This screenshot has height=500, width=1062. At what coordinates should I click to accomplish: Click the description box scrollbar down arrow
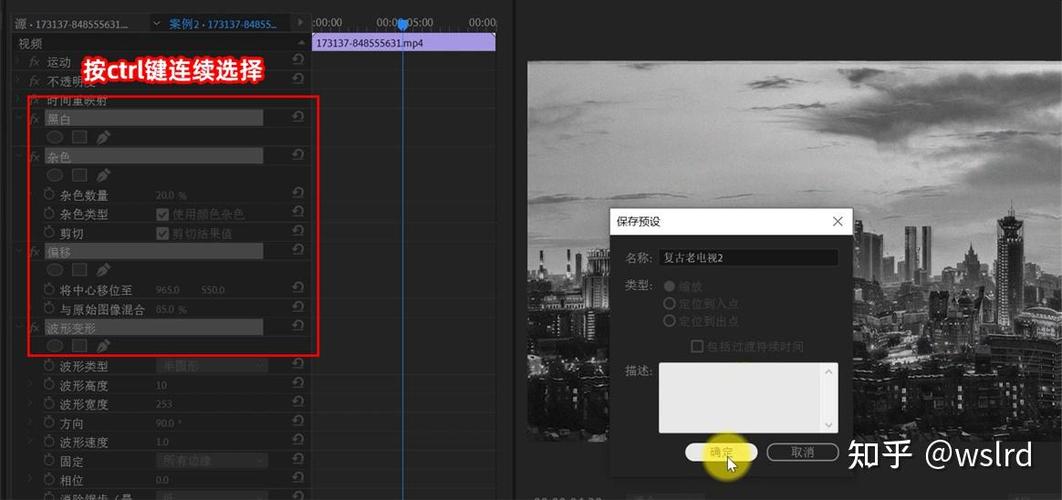[830, 425]
